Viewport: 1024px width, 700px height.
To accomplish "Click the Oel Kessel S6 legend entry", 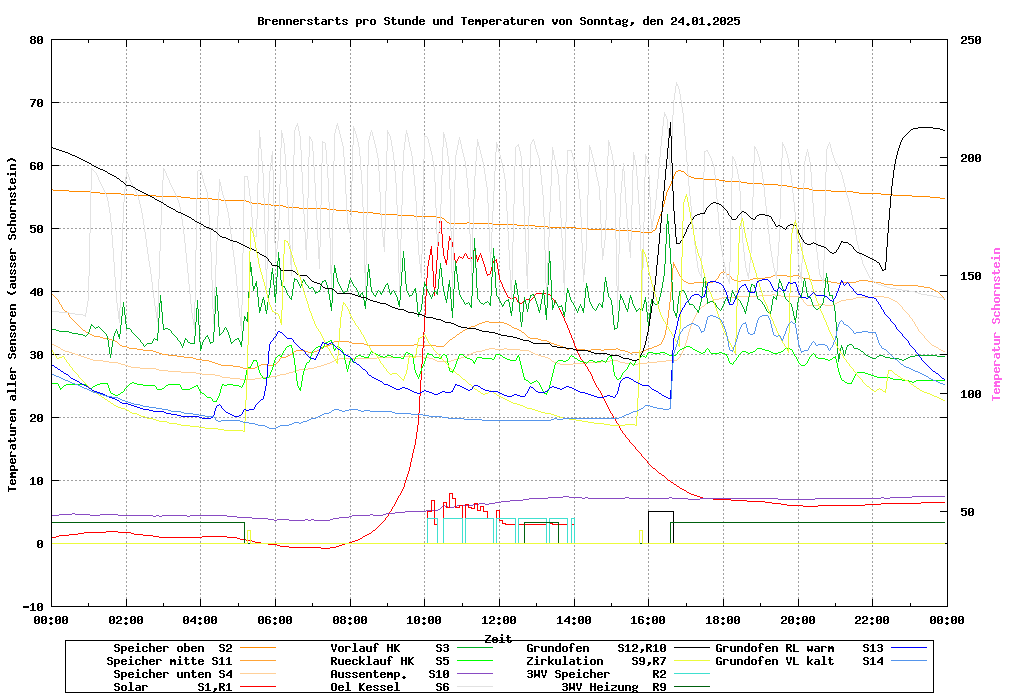I will pyautogui.click(x=389, y=687).
